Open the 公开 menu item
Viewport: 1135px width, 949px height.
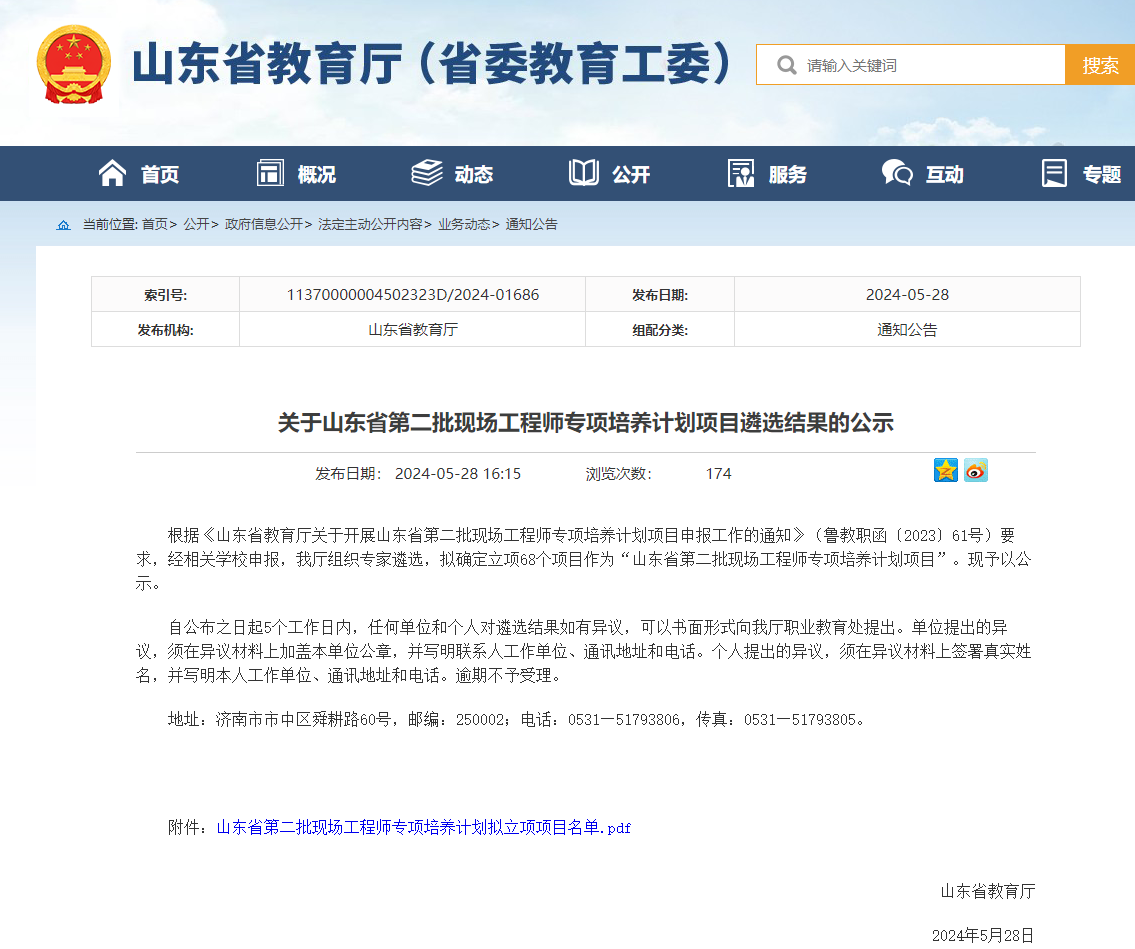(631, 174)
